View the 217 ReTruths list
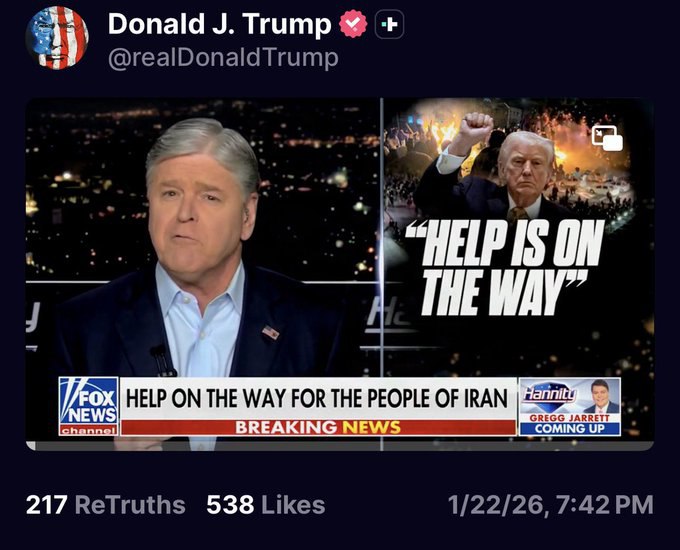 (105, 505)
